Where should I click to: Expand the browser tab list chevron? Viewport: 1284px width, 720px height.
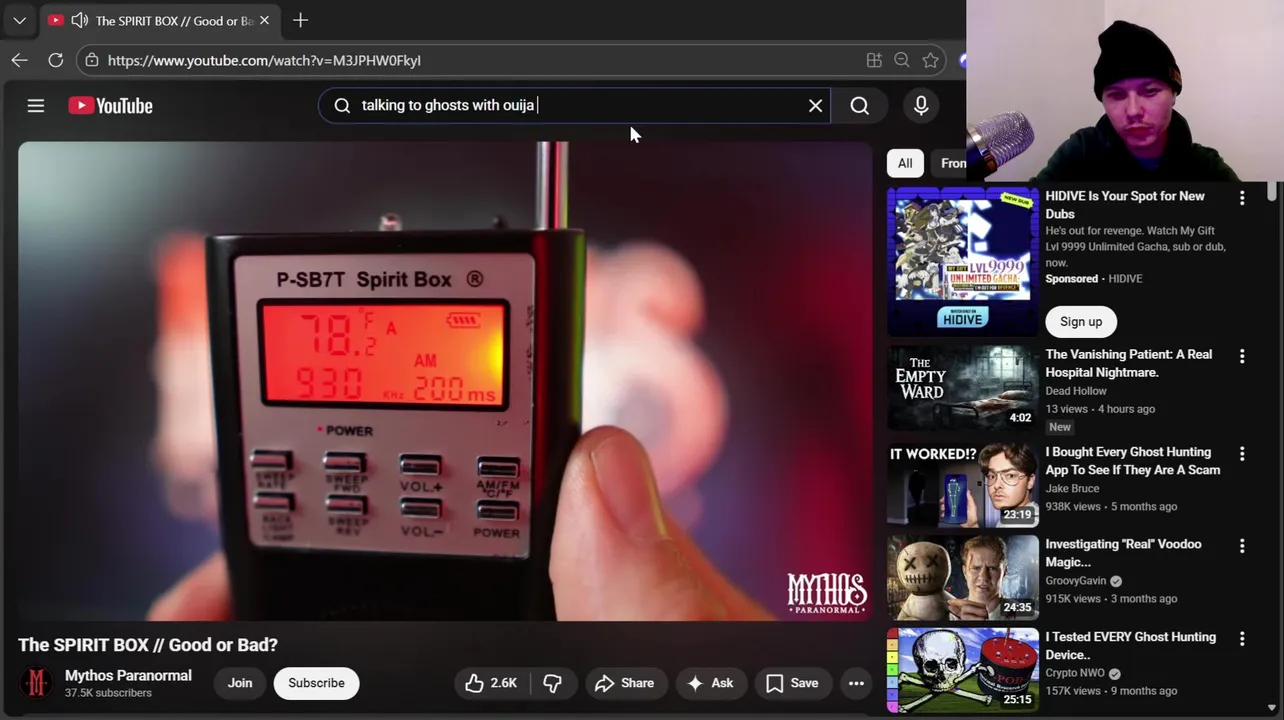point(19,20)
